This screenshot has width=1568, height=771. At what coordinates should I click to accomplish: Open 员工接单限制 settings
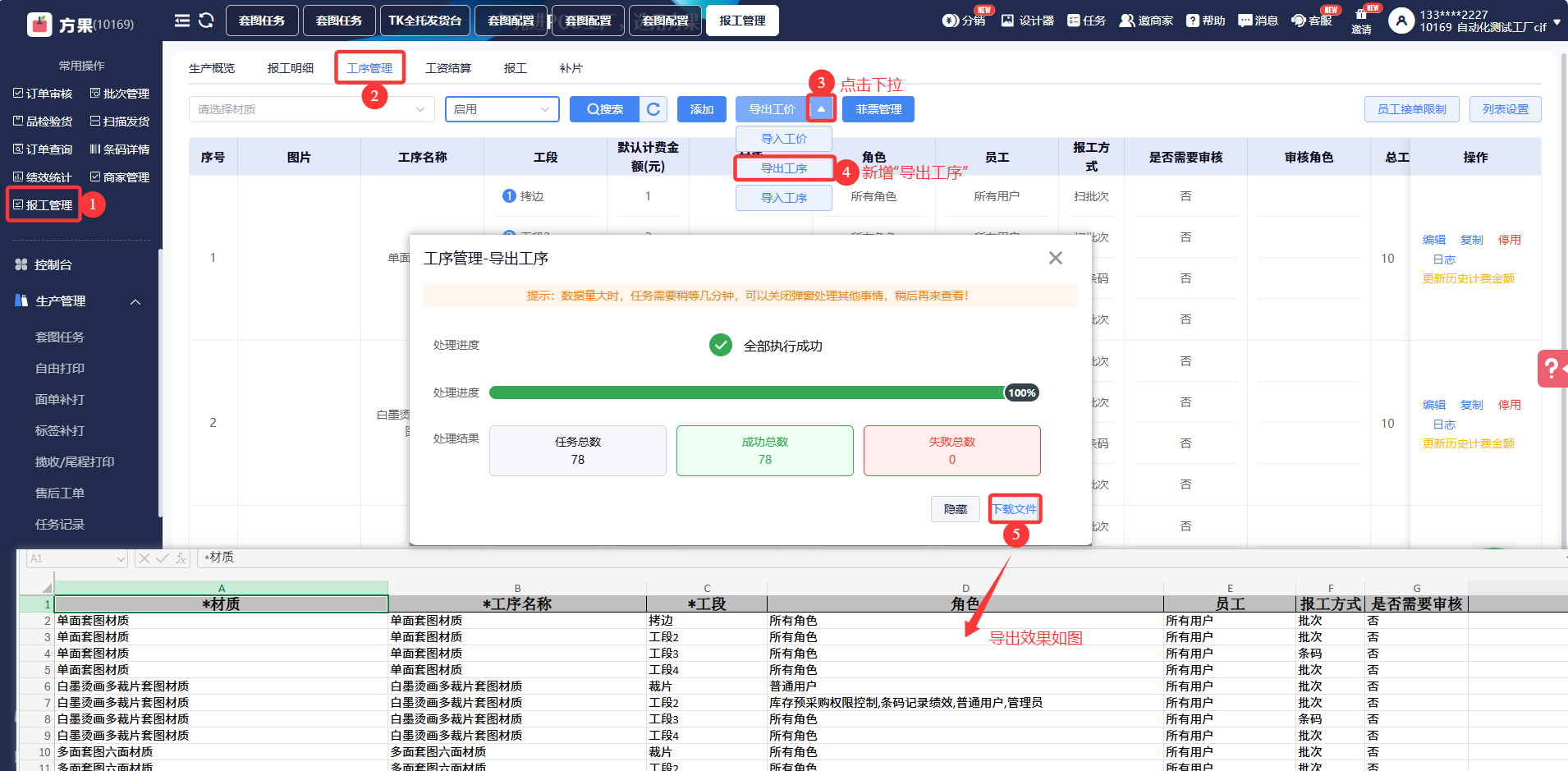1412,109
